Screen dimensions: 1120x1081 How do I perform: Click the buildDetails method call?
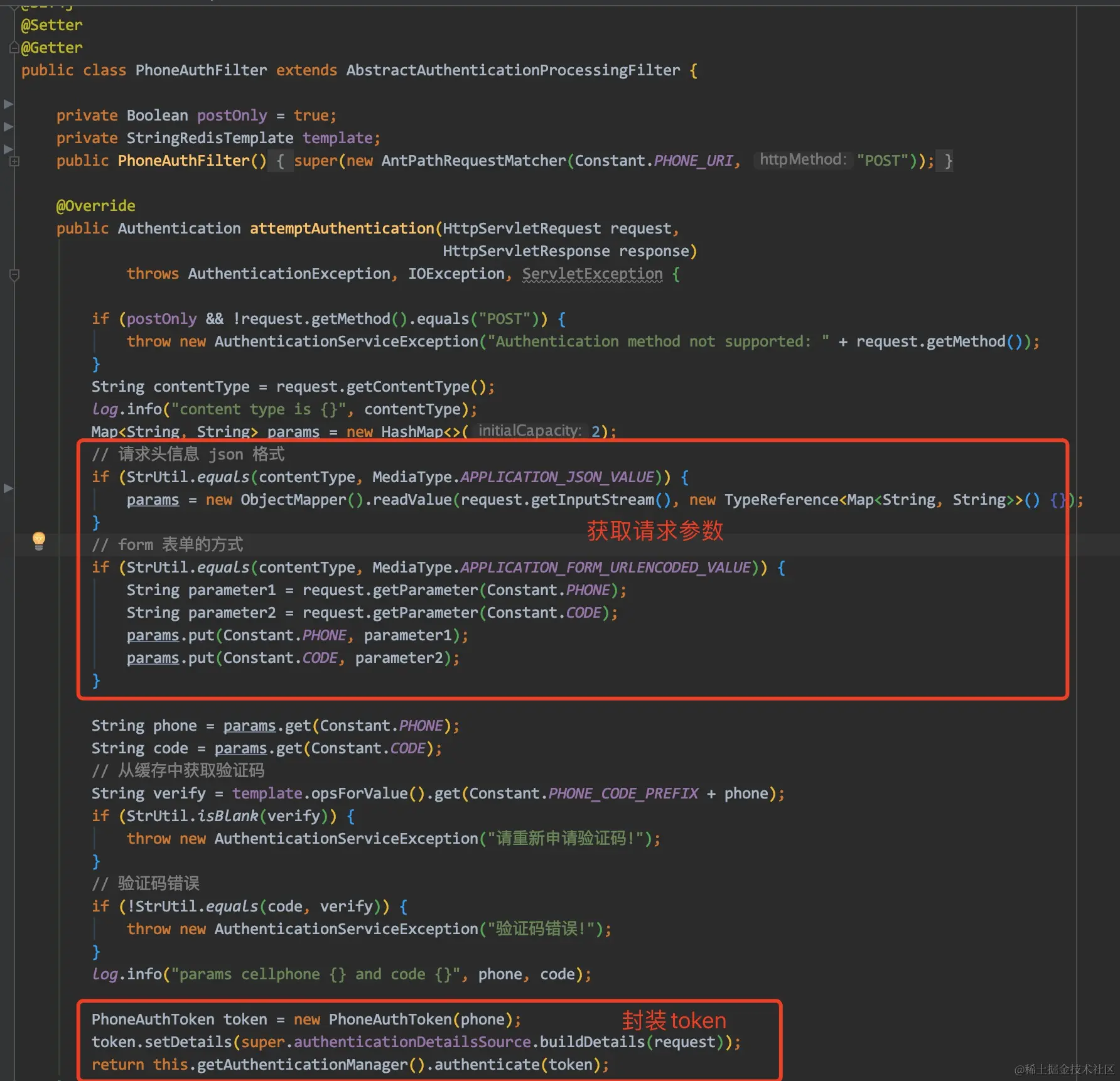pos(592,1042)
